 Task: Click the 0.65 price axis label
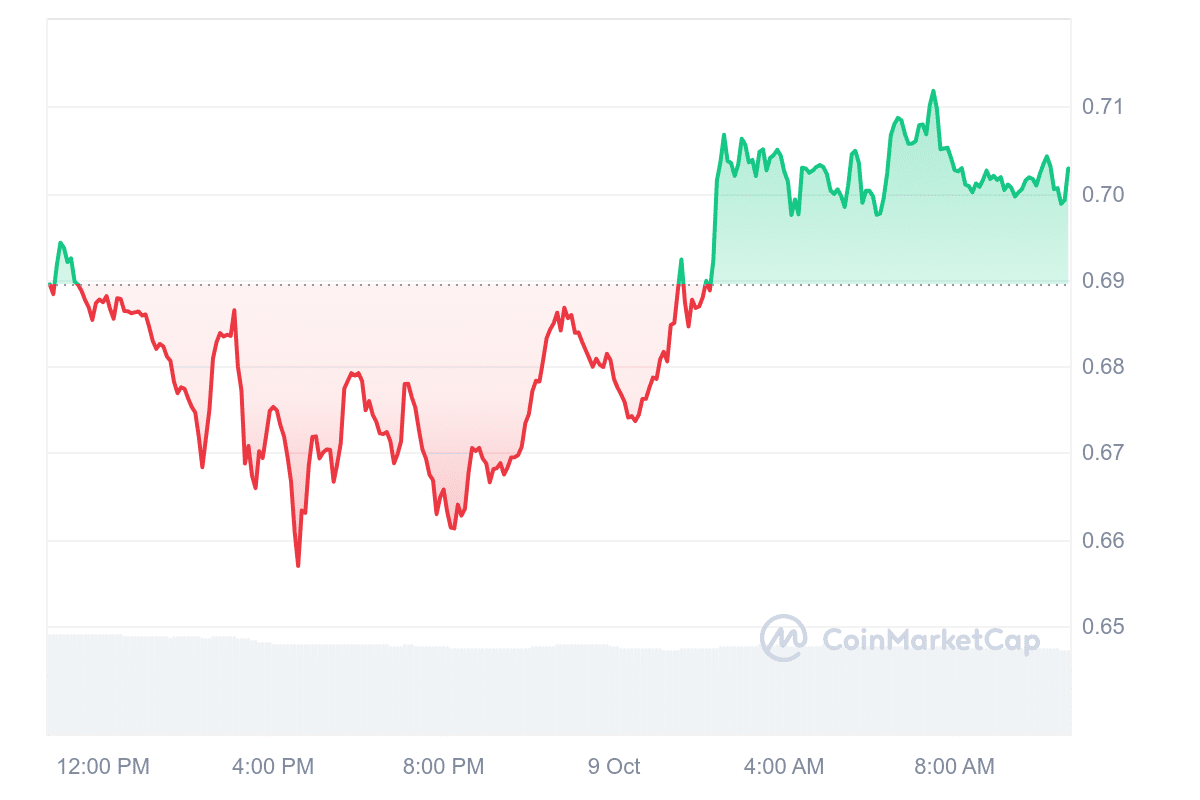tap(1101, 627)
